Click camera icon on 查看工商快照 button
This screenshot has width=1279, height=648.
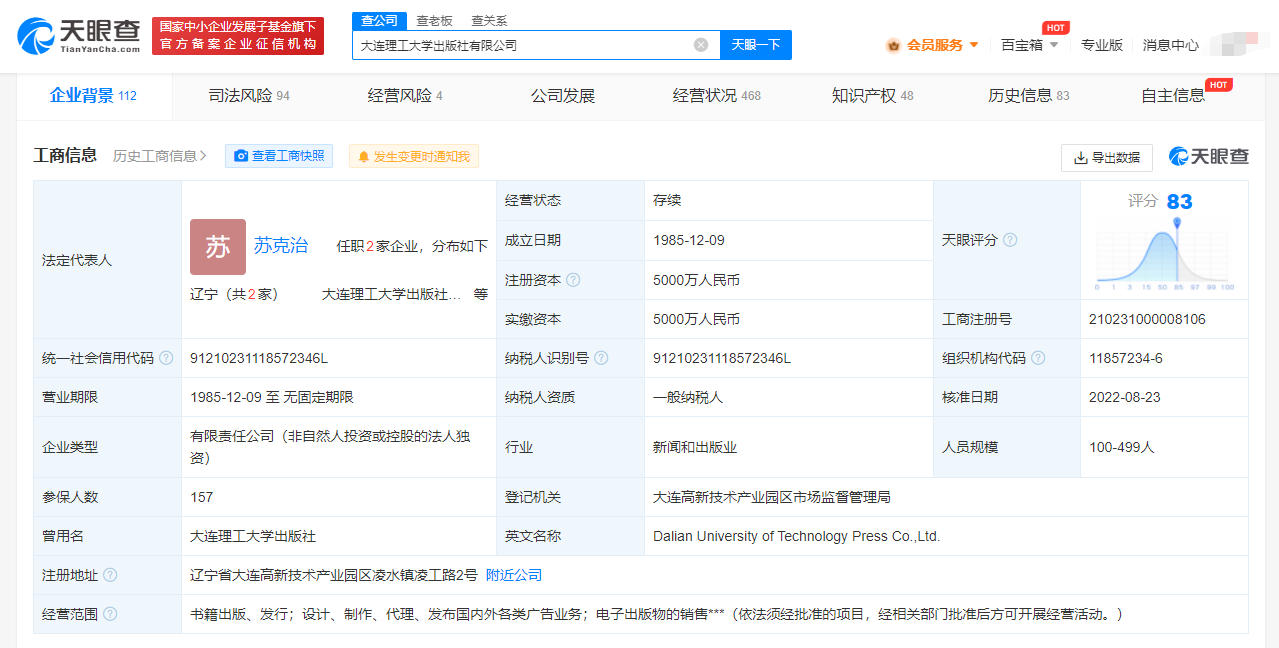point(241,156)
